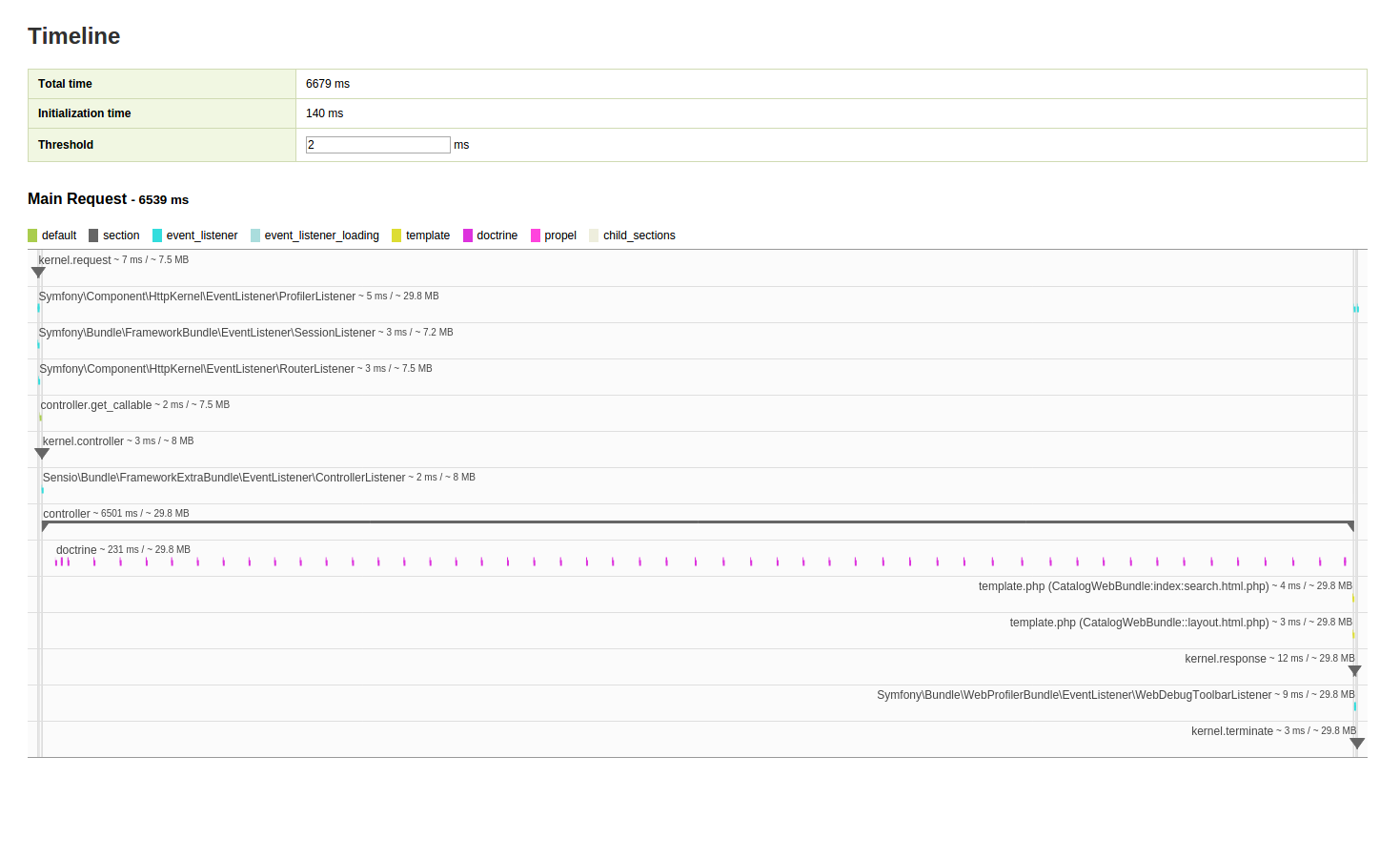Image resolution: width=1400 pixels, height=859 pixels.
Task: Click the ControllerListener event label
Action: tap(224, 478)
